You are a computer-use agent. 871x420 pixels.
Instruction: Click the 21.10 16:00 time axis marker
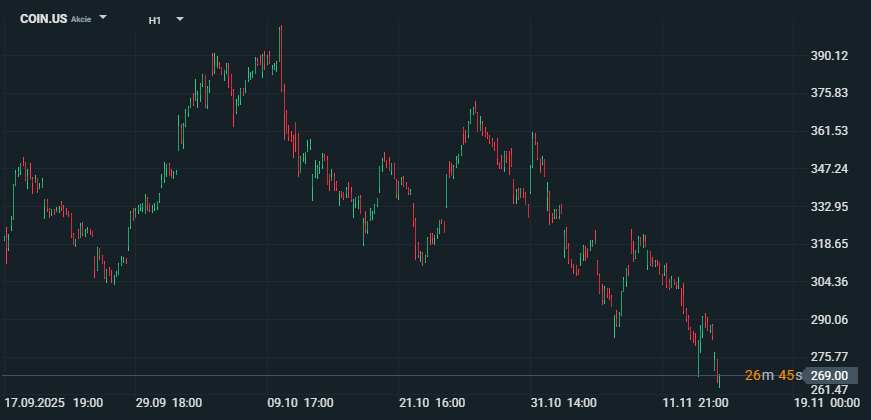[432, 403]
